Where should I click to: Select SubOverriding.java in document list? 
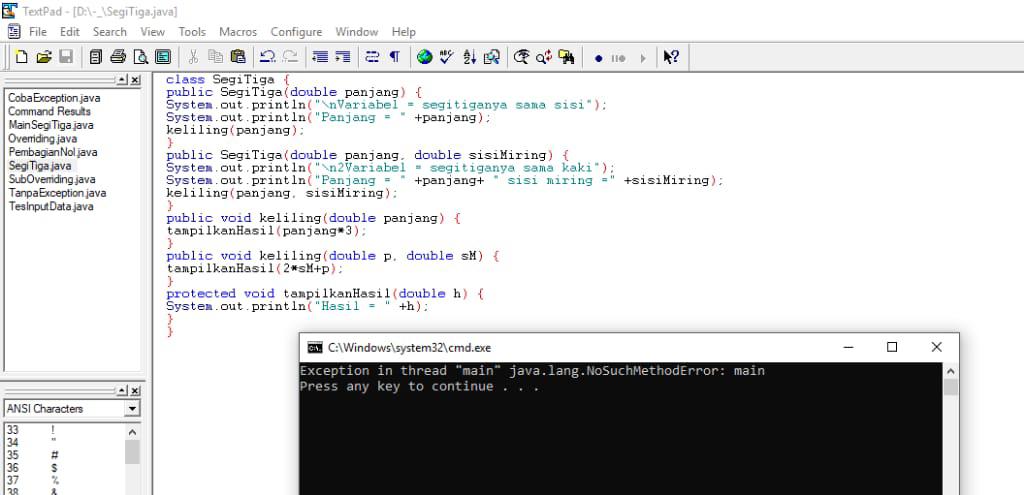(x=52, y=179)
